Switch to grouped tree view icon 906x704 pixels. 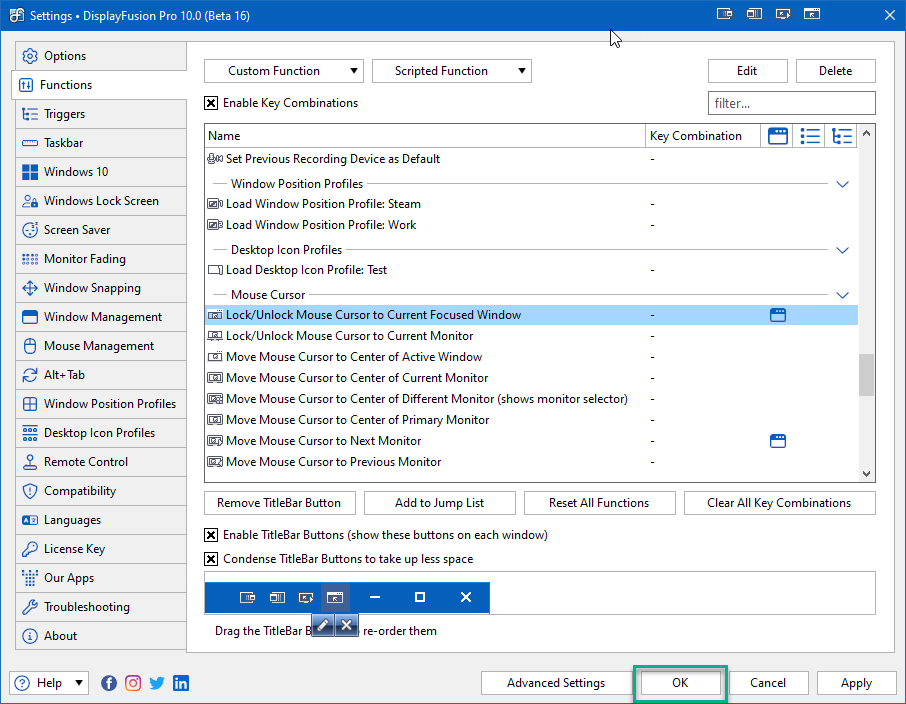[x=841, y=136]
